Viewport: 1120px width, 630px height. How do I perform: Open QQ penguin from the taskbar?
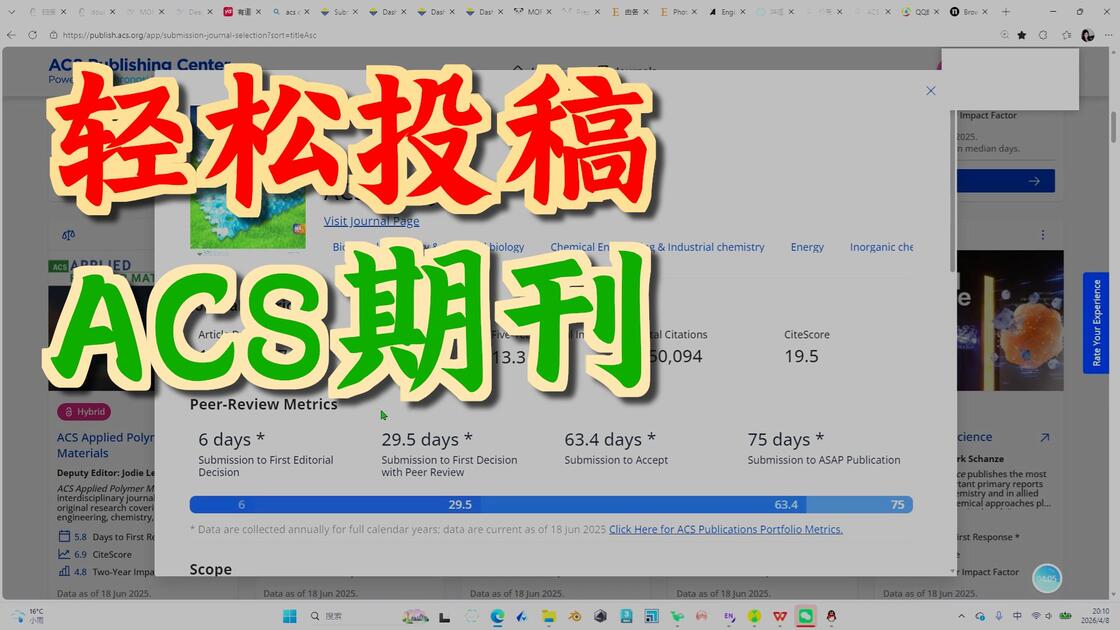point(831,616)
